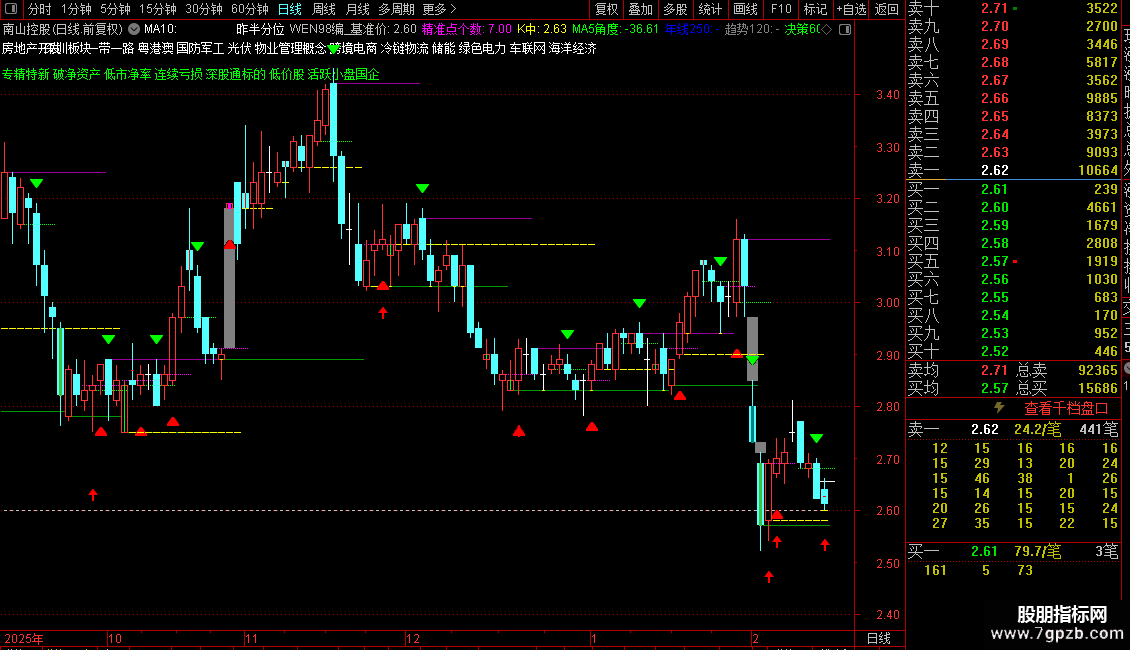Click the 光伏 sector tag
The image size is (1130, 650).
coord(239,48)
